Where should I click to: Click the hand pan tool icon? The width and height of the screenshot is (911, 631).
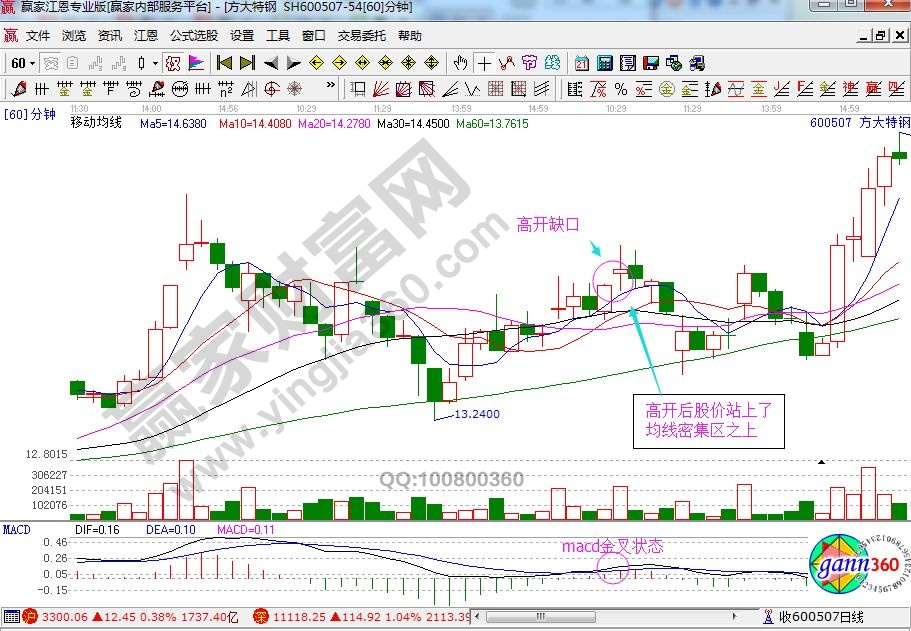coord(461,63)
